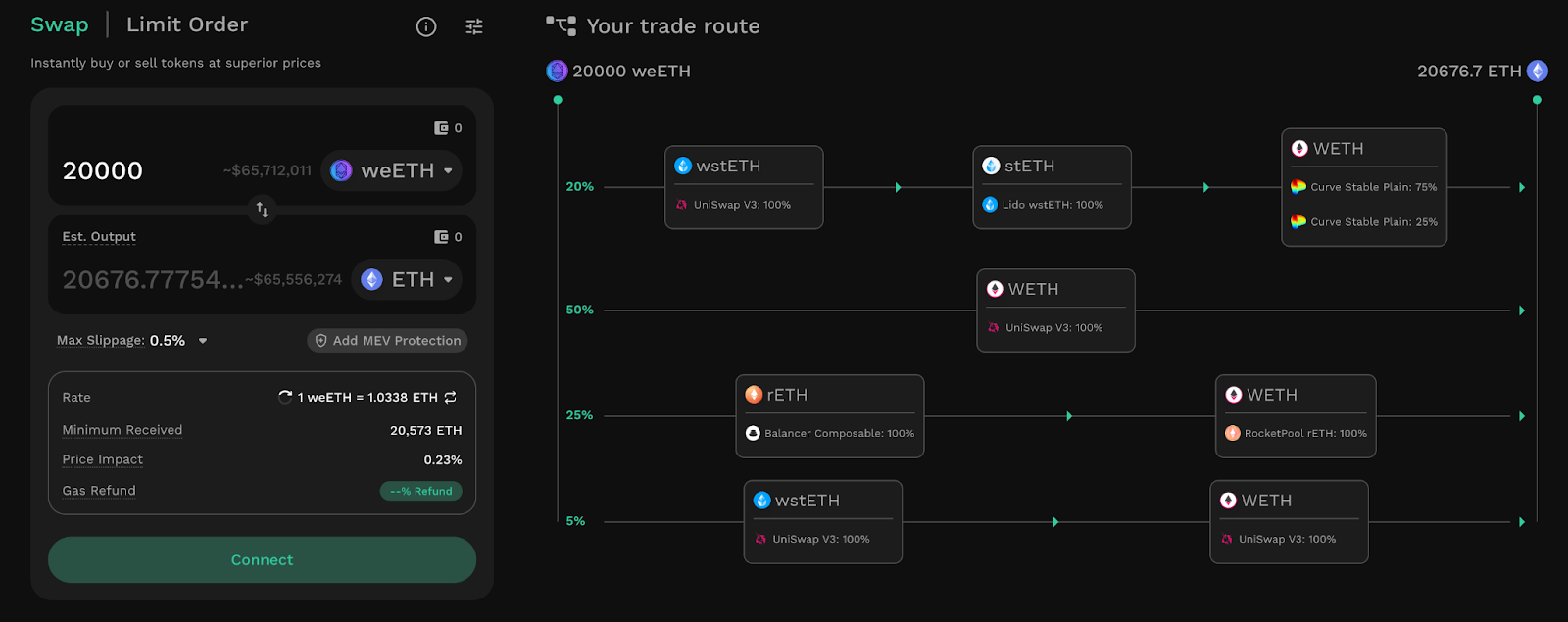Viewport: 1568px width, 622px height.
Task: Click the Gas Refund percentage badge
Action: click(x=420, y=491)
